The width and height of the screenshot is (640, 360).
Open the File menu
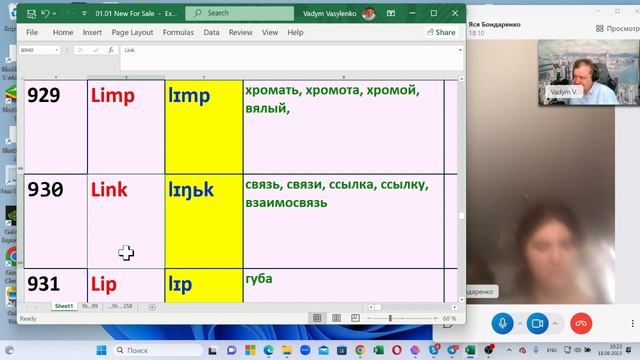pyautogui.click(x=32, y=32)
